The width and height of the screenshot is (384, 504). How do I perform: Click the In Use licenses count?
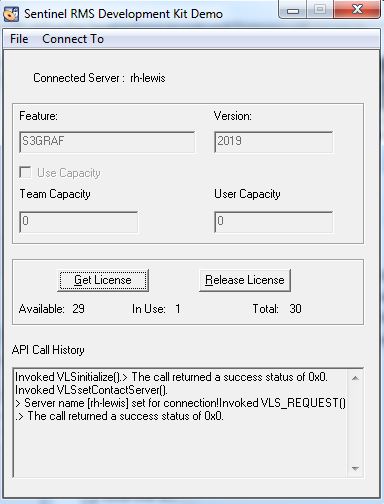[x=178, y=309]
